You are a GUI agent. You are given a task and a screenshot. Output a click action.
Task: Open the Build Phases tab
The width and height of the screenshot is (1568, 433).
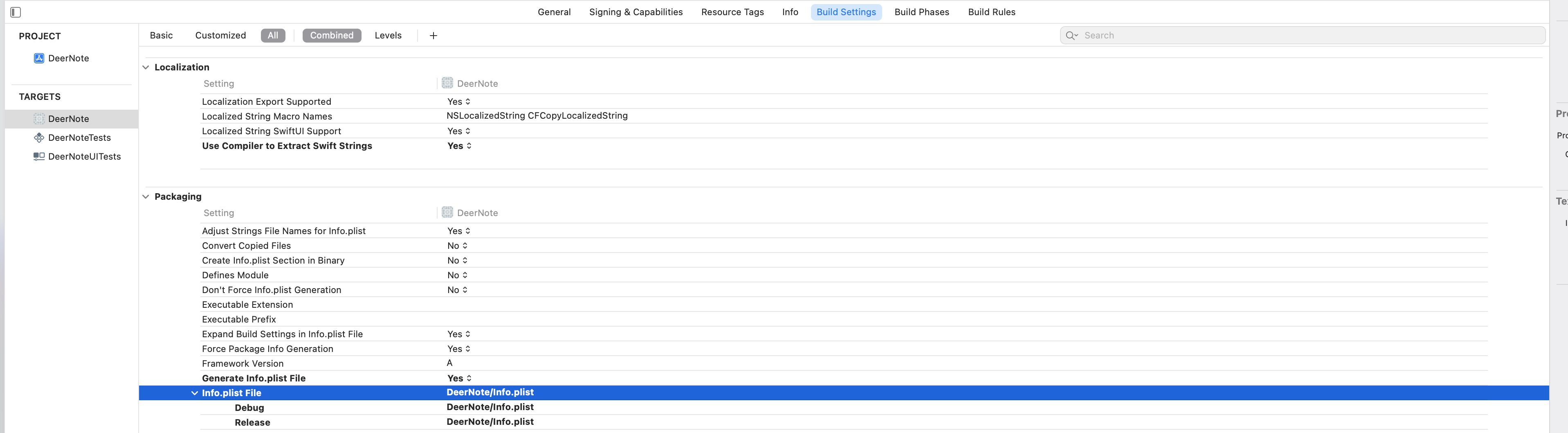[921, 12]
